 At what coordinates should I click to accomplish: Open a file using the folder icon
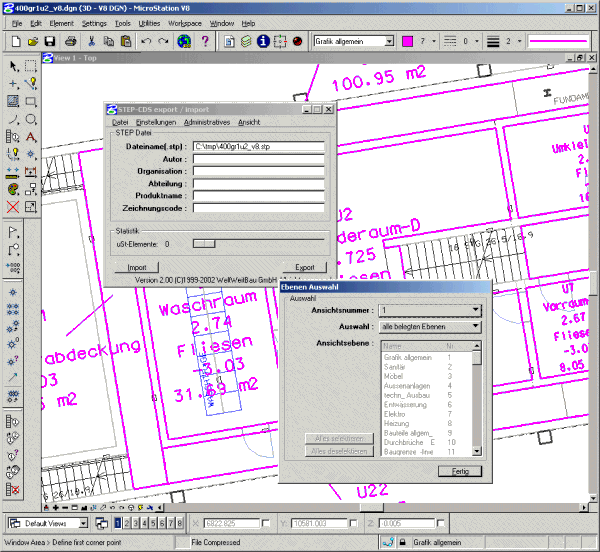point(33,41)
